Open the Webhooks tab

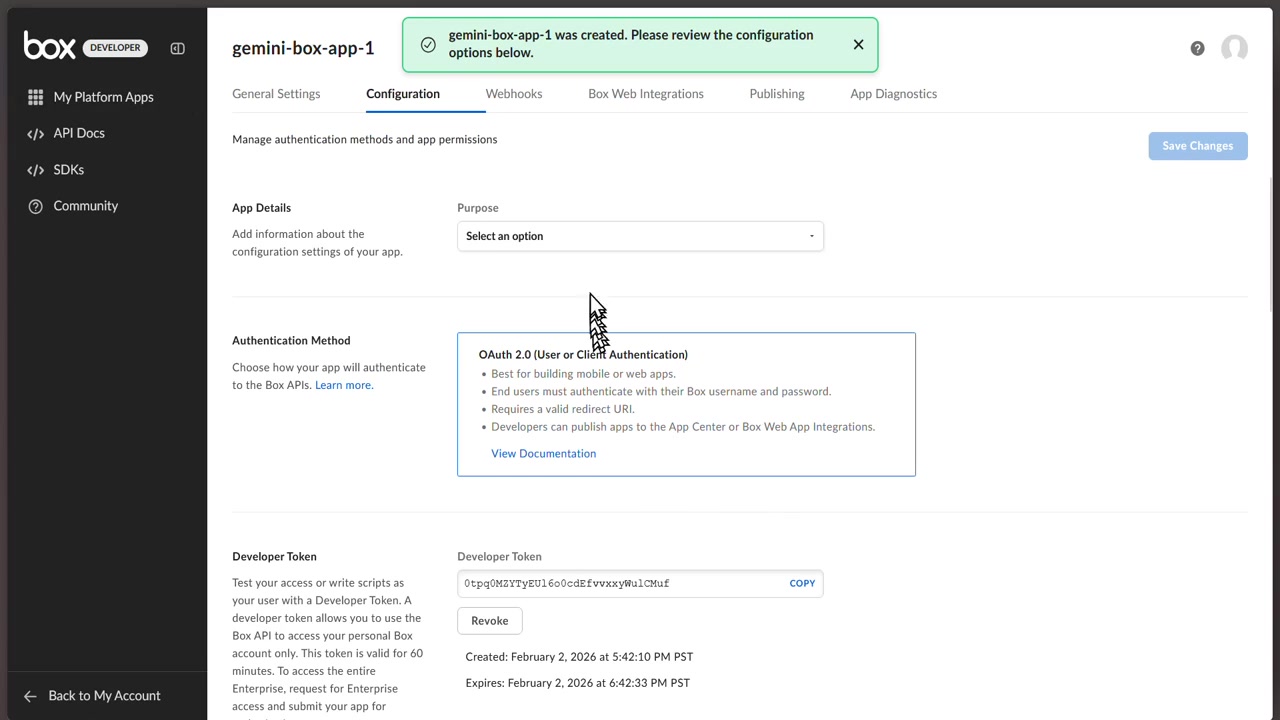[x=514, y=94]
